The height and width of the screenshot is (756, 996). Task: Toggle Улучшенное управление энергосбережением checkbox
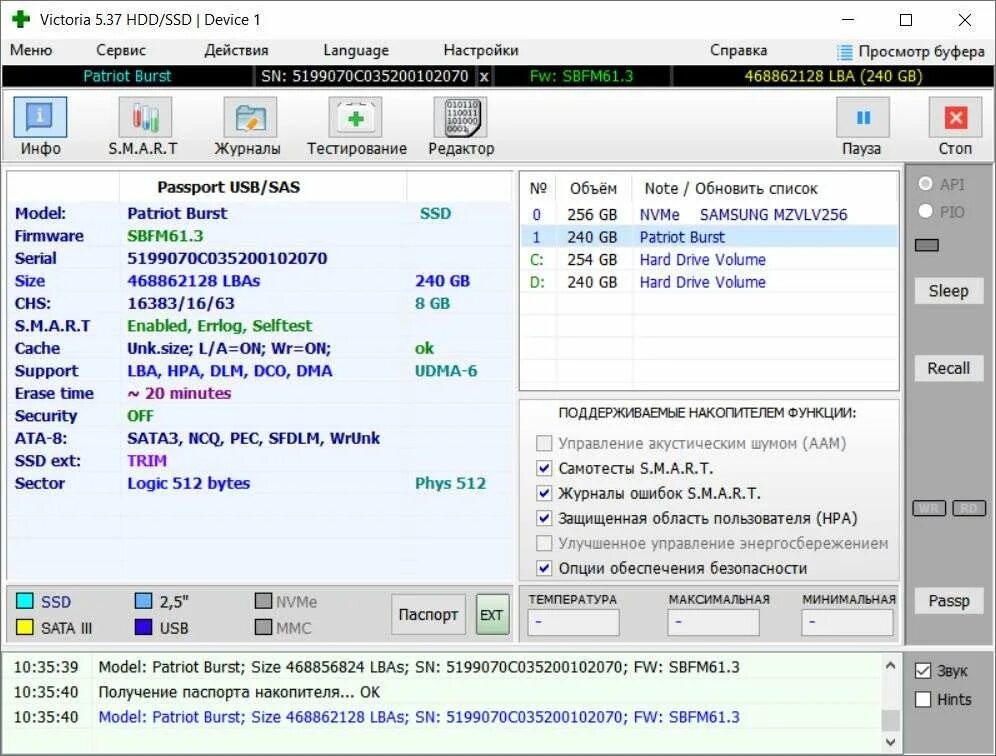tap(544, 543)
